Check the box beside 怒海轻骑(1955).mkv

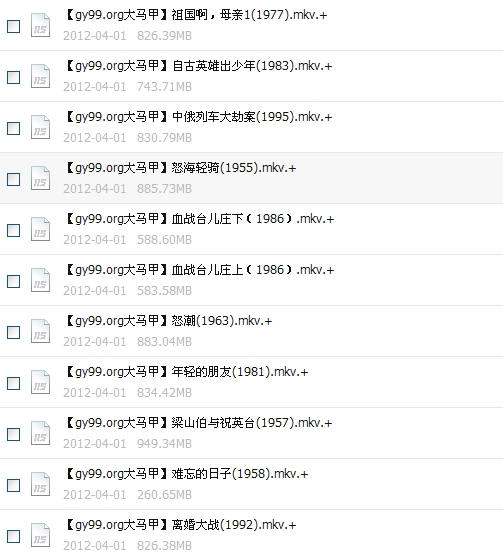click(x=13, y=179)
